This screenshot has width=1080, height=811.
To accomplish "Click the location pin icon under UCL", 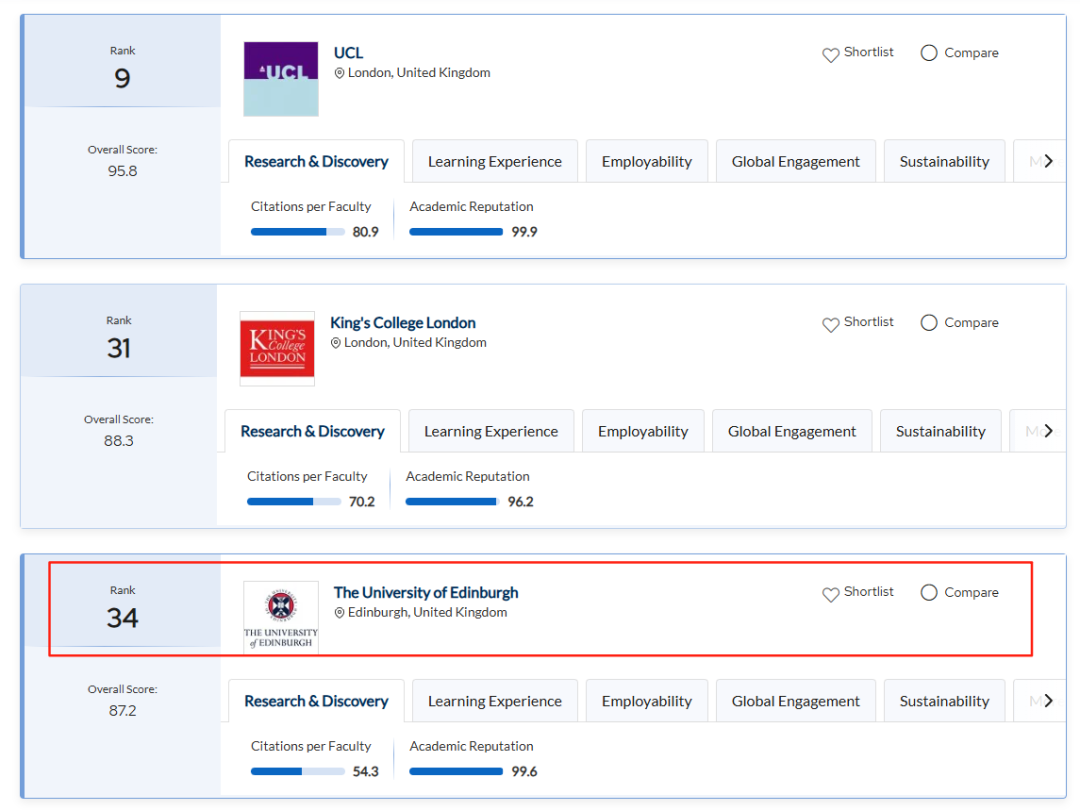I will (x=340, y=73).
